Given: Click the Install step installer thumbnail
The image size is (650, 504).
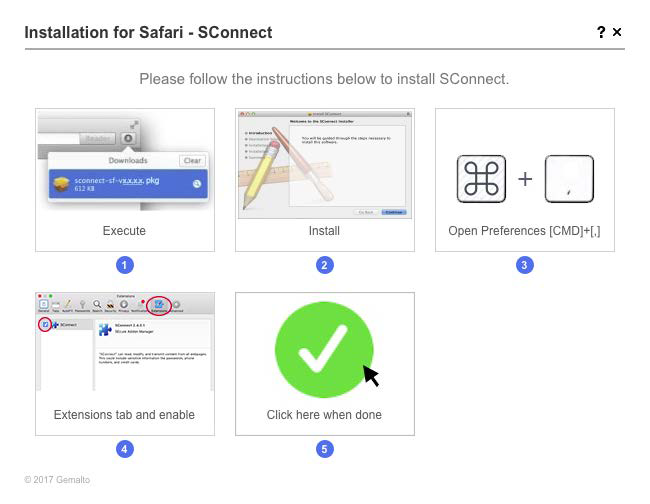Looking at the screenshot, I should 325,165.
